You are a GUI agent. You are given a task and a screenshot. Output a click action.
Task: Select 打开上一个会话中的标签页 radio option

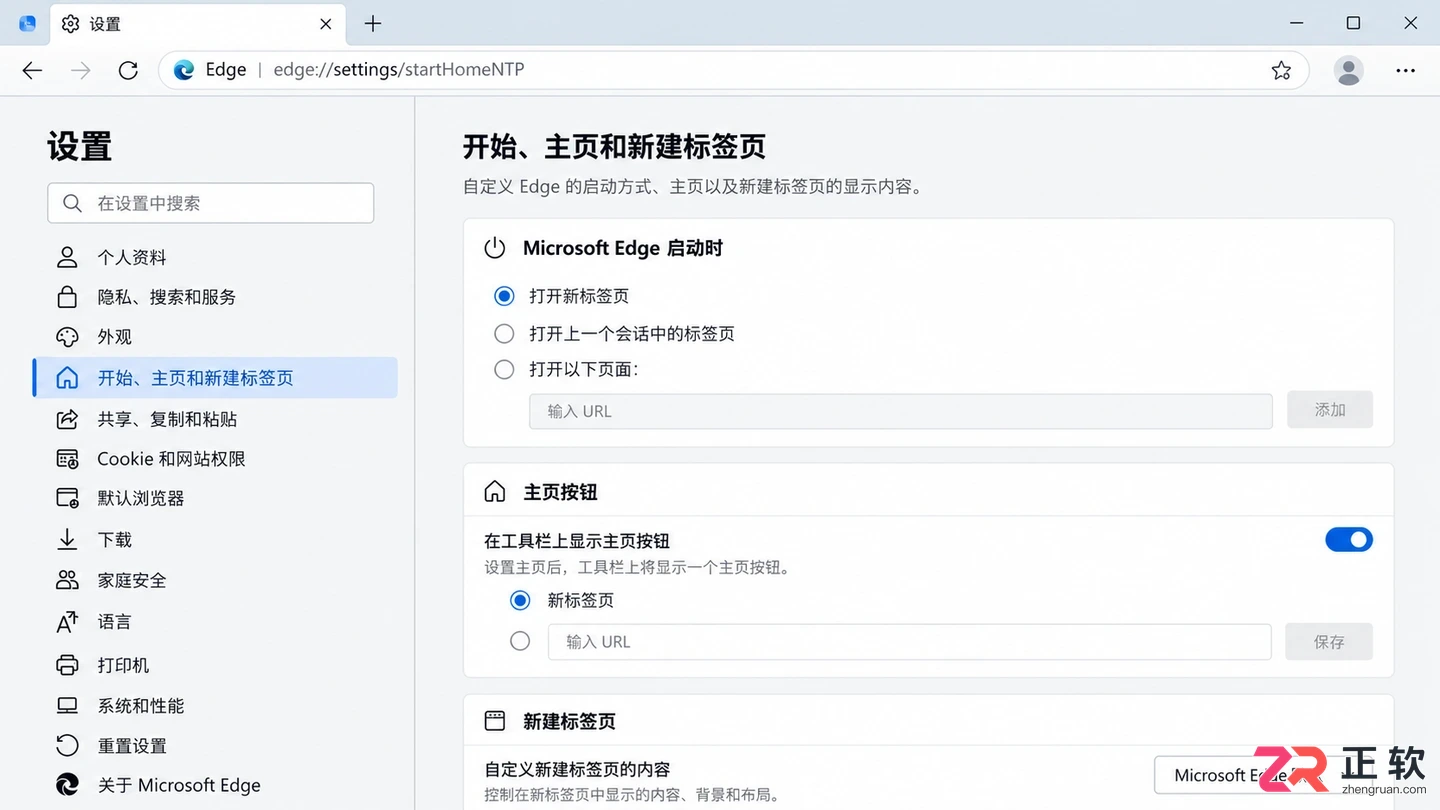[x=504, y=333]
